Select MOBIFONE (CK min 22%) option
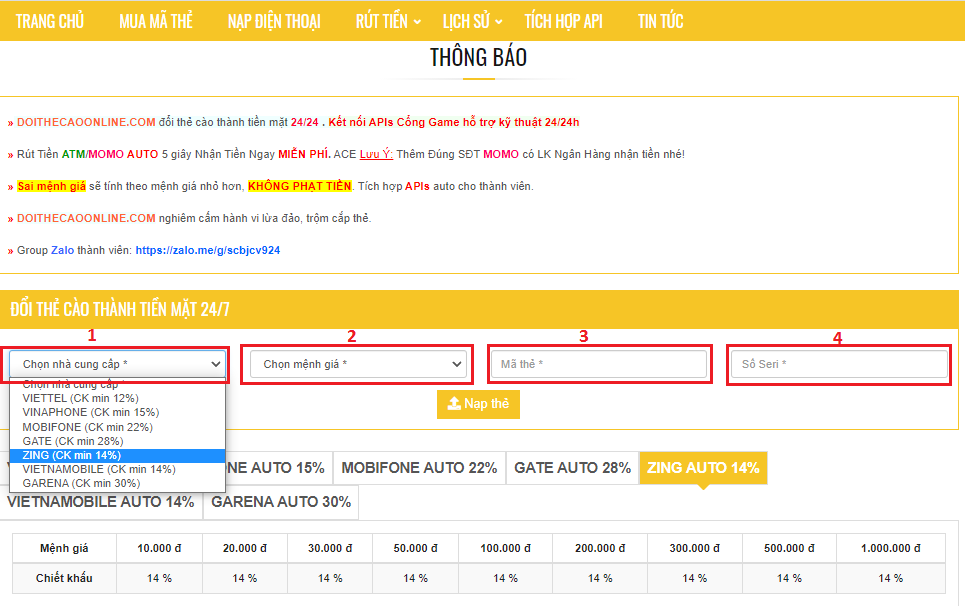 118,427
